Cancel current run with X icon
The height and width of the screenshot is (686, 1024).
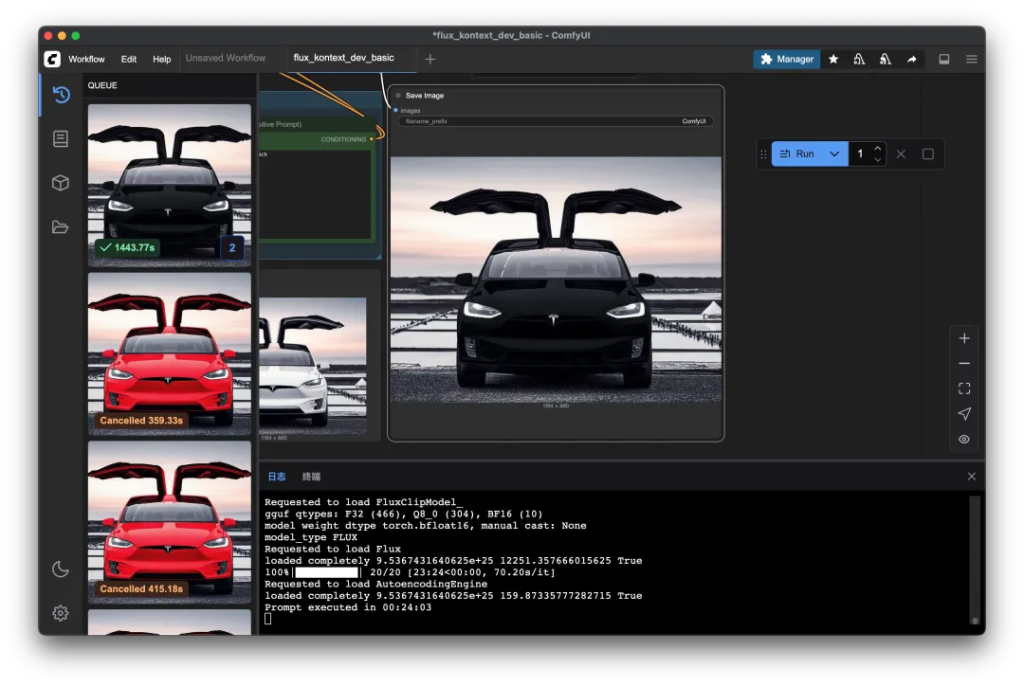coord(901,154)
